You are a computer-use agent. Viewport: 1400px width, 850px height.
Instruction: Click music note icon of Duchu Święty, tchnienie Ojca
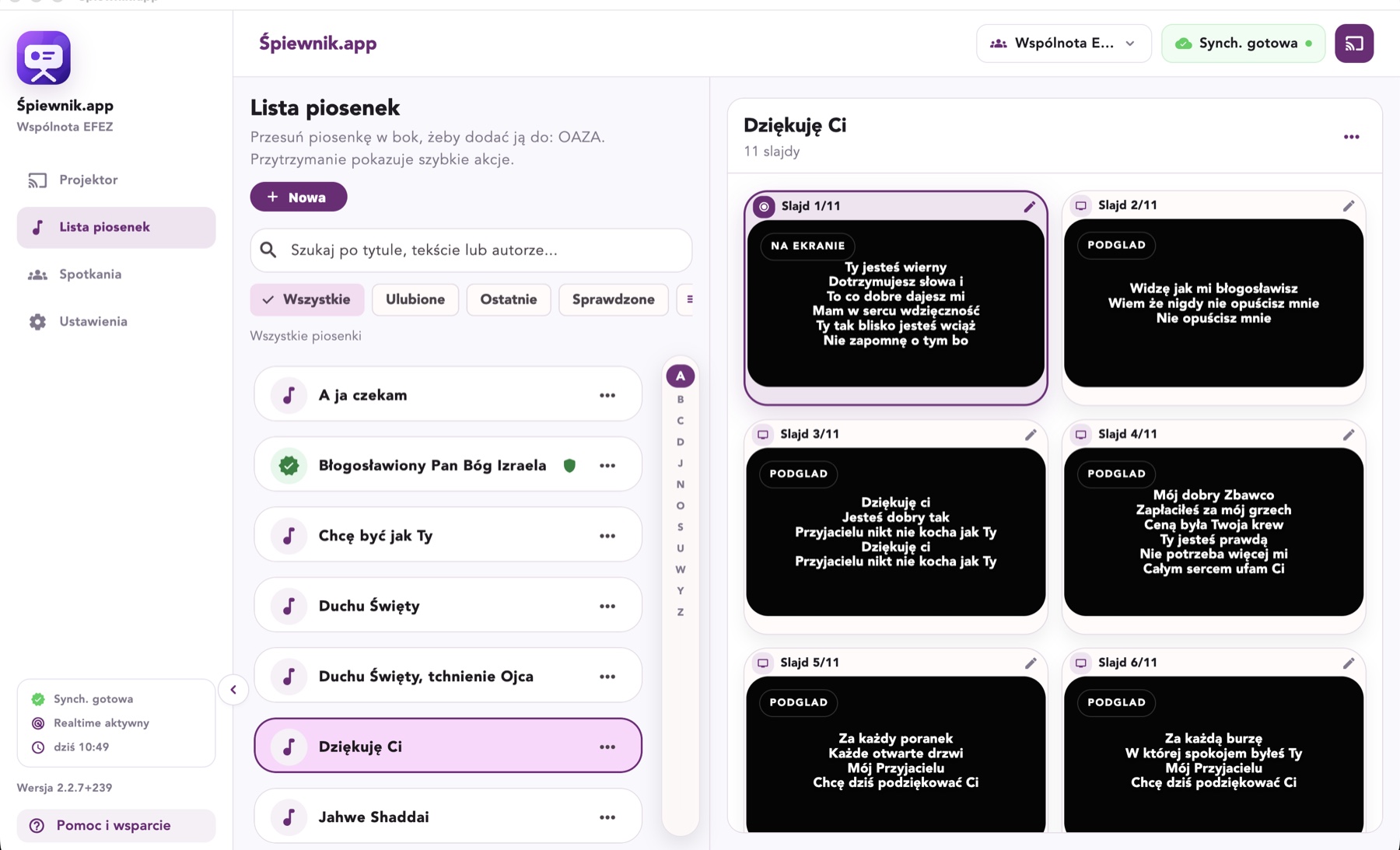pyautogui.click(x=289, y=677)
